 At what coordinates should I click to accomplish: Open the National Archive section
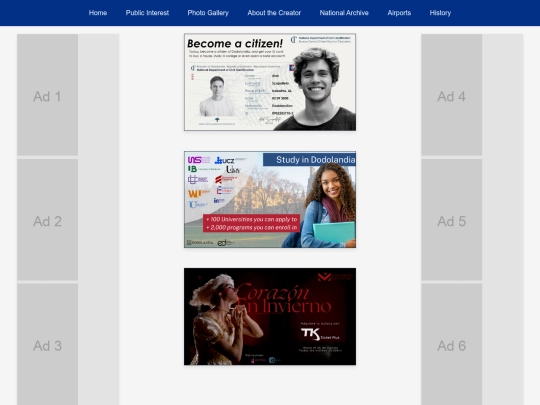[x=344, y=13]
